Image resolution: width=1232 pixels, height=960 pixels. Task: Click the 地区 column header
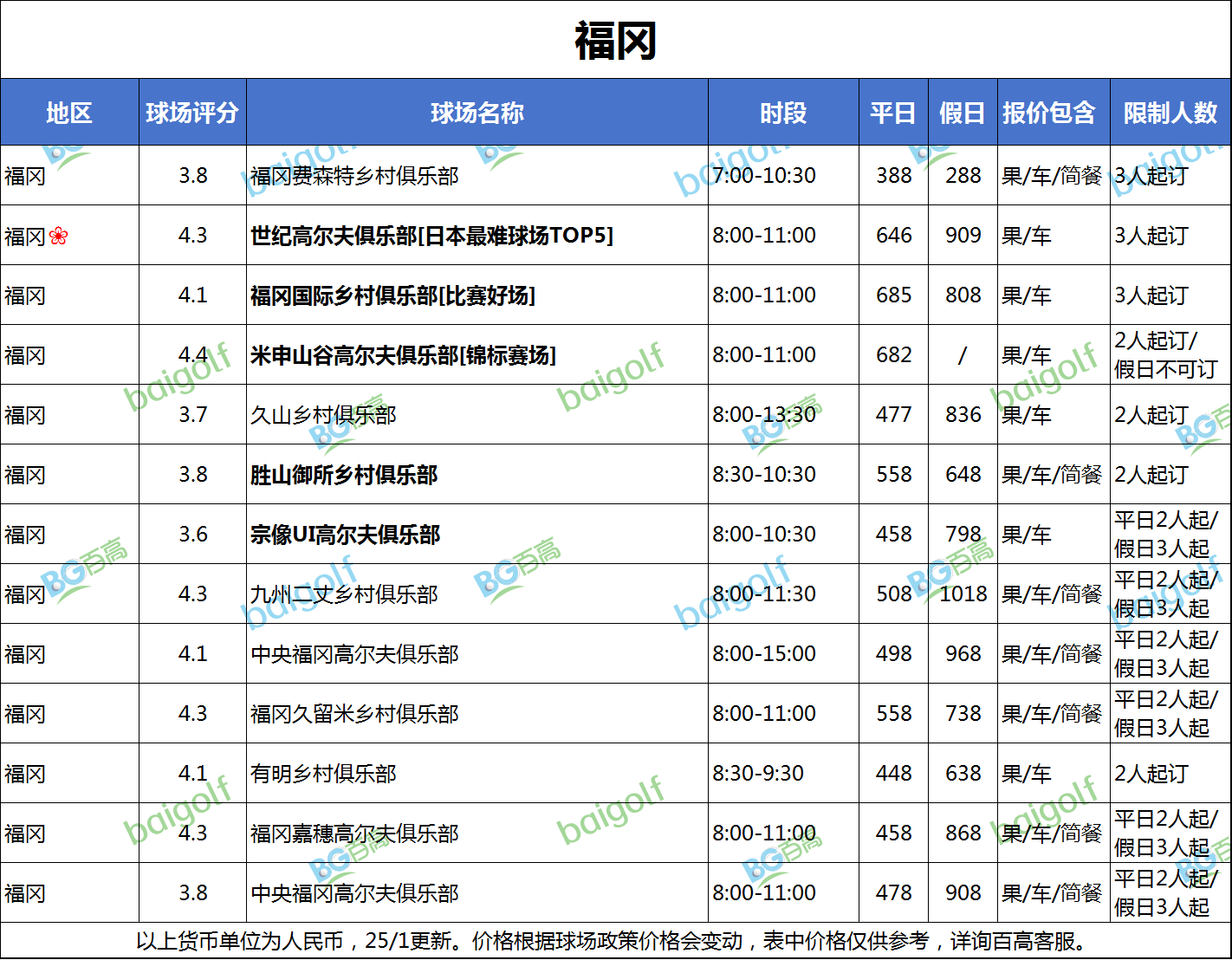coord(69,113)
